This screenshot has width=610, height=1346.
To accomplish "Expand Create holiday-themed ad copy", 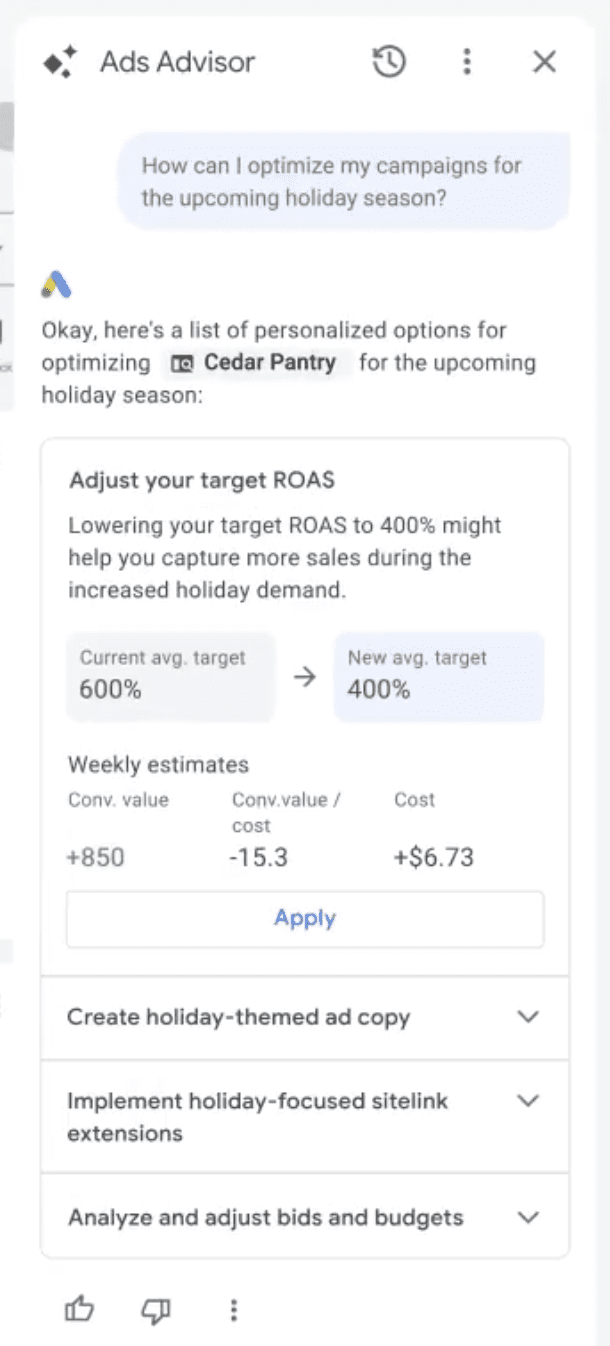I will [x=527, y=1017].
